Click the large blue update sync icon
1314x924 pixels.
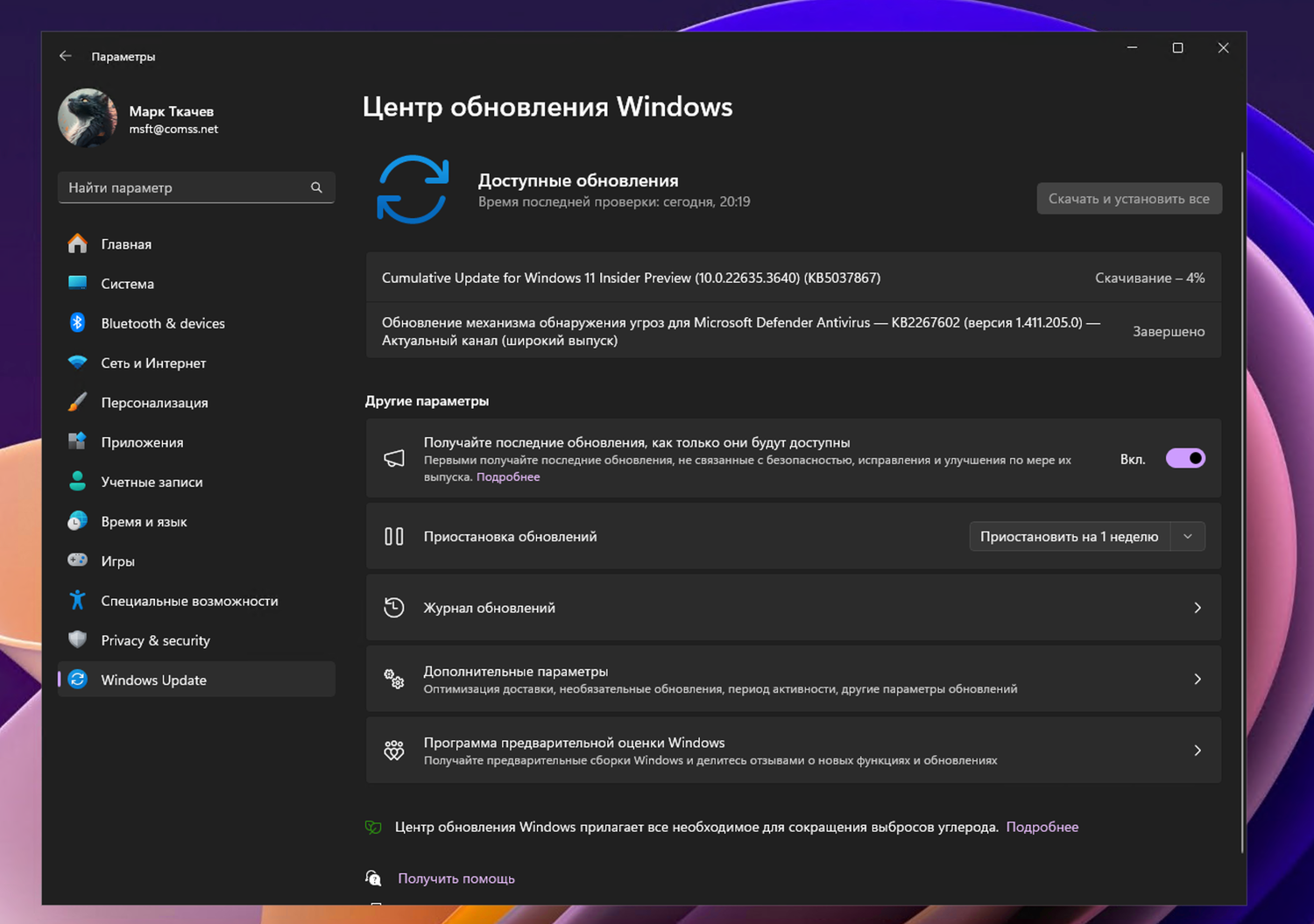pos(413,189)
